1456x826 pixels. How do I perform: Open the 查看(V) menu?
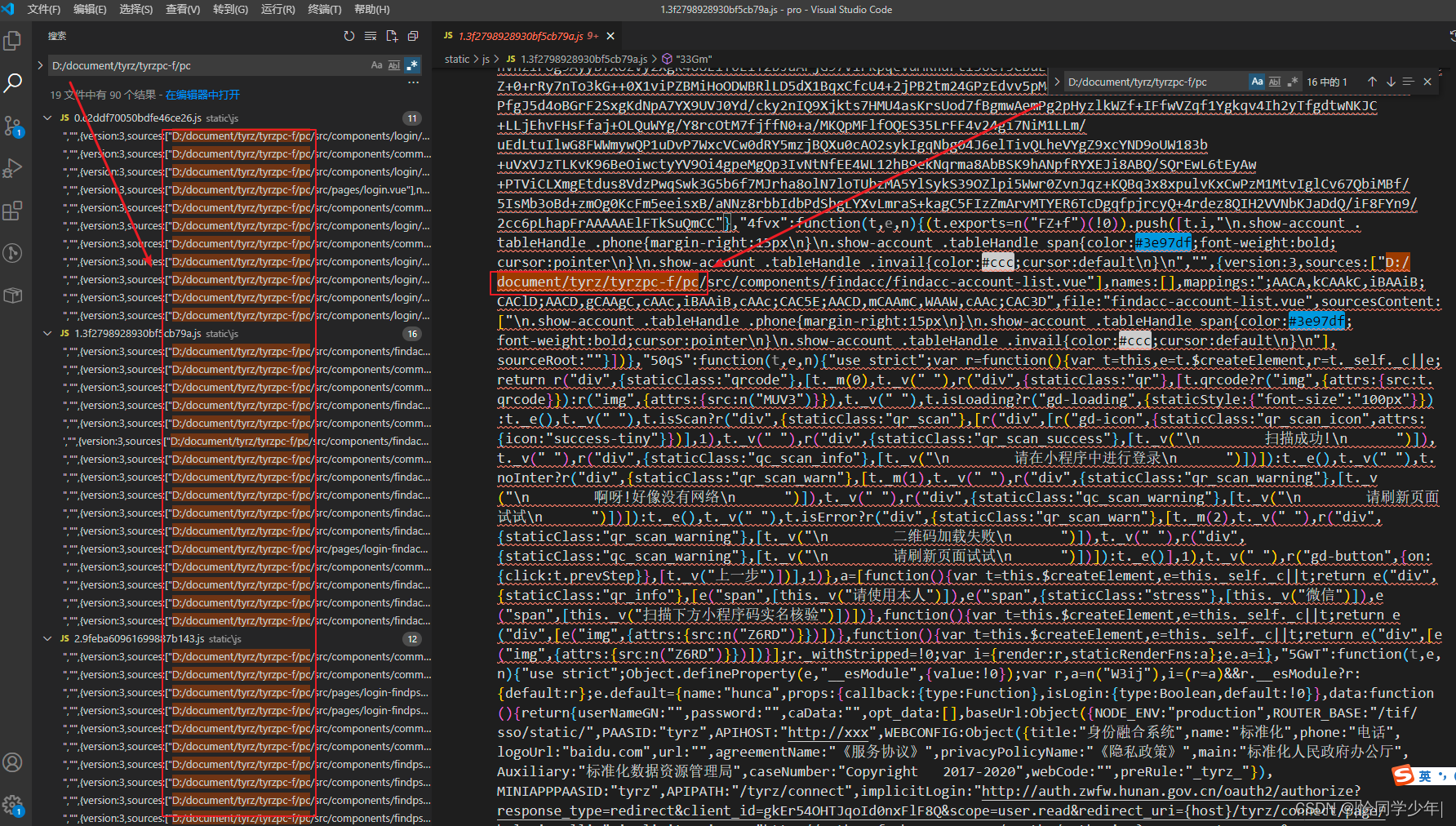click(x=183, y=9)
